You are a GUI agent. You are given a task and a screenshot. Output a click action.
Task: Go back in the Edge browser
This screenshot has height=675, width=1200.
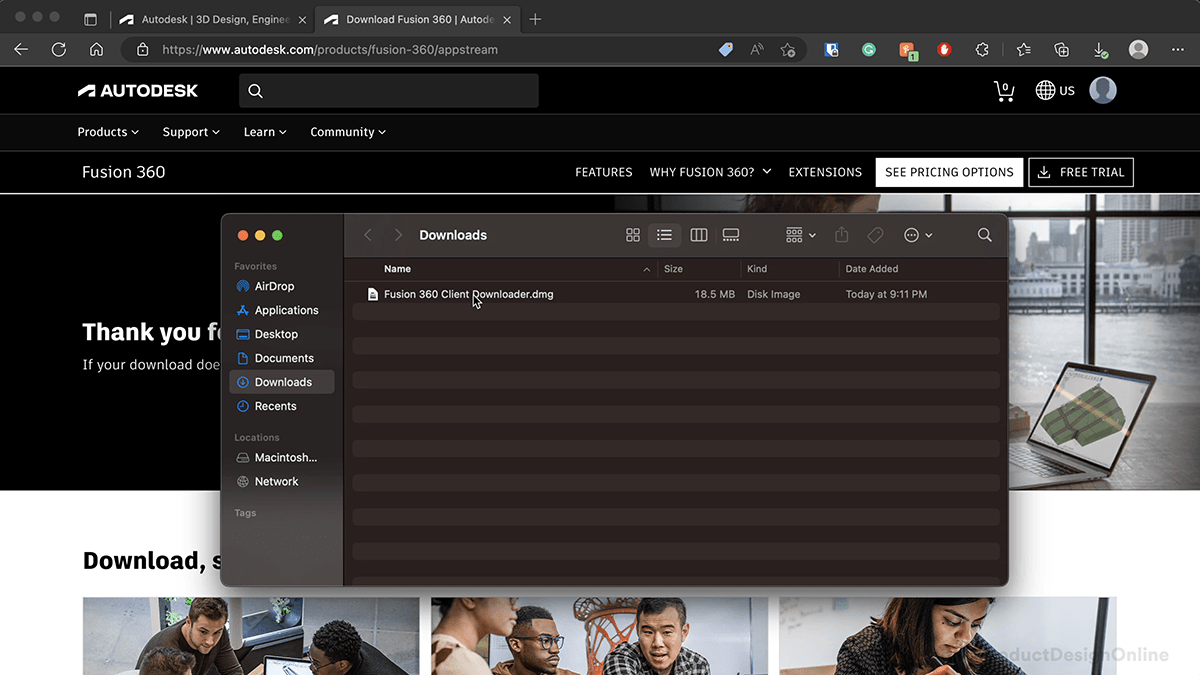click(21, 49)
